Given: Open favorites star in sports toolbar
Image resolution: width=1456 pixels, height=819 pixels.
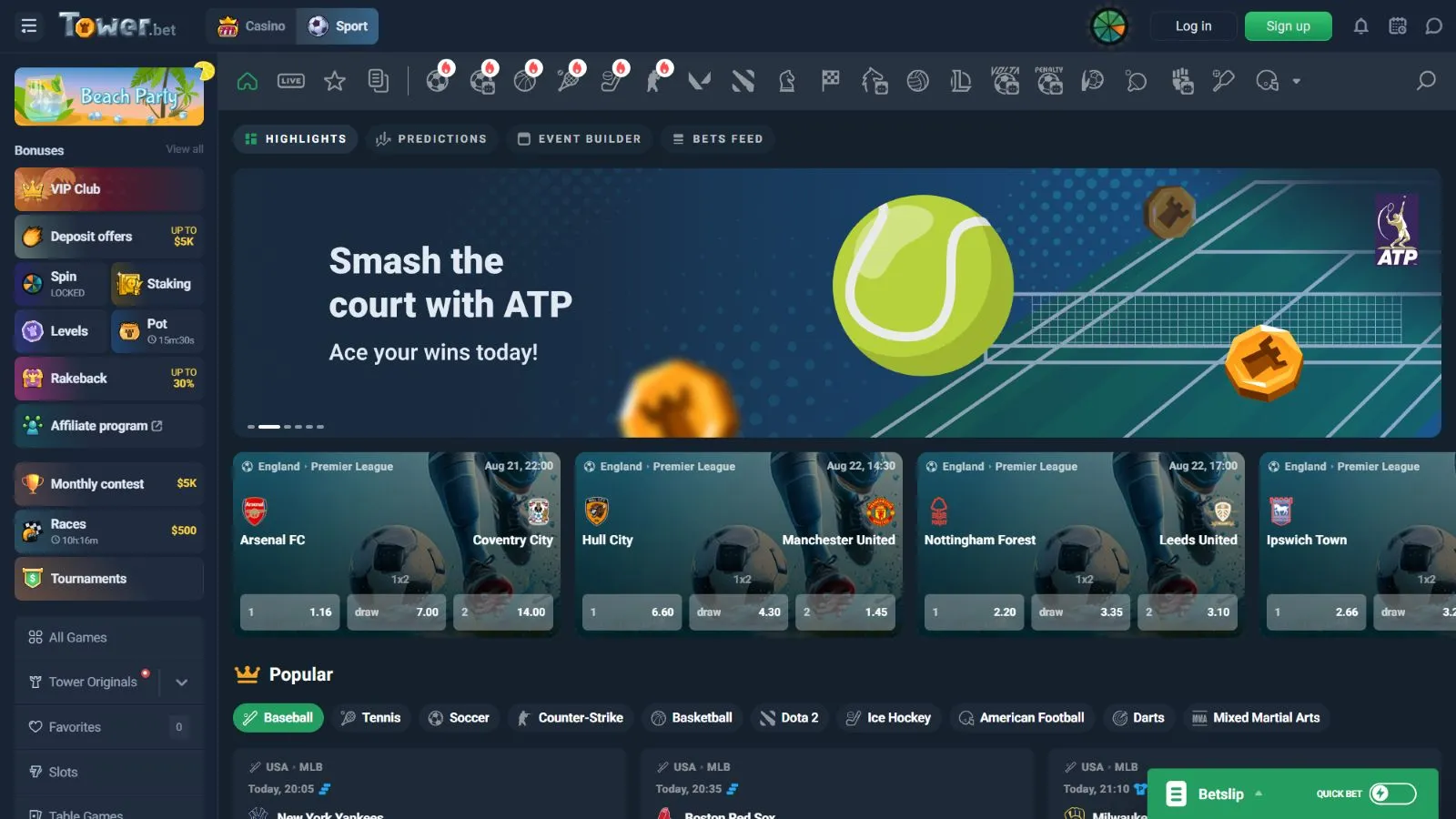Looking at the screenshot, I should click(x=335, y=81).
